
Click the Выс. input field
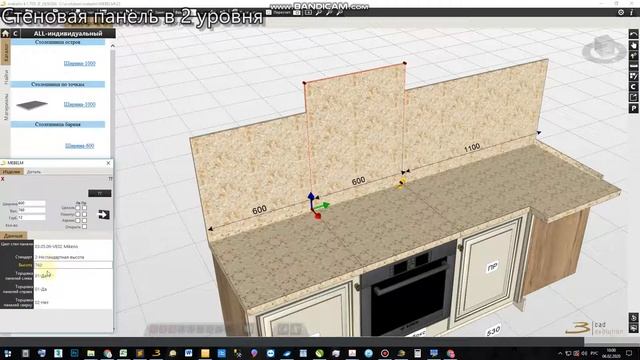pos(31,211)
